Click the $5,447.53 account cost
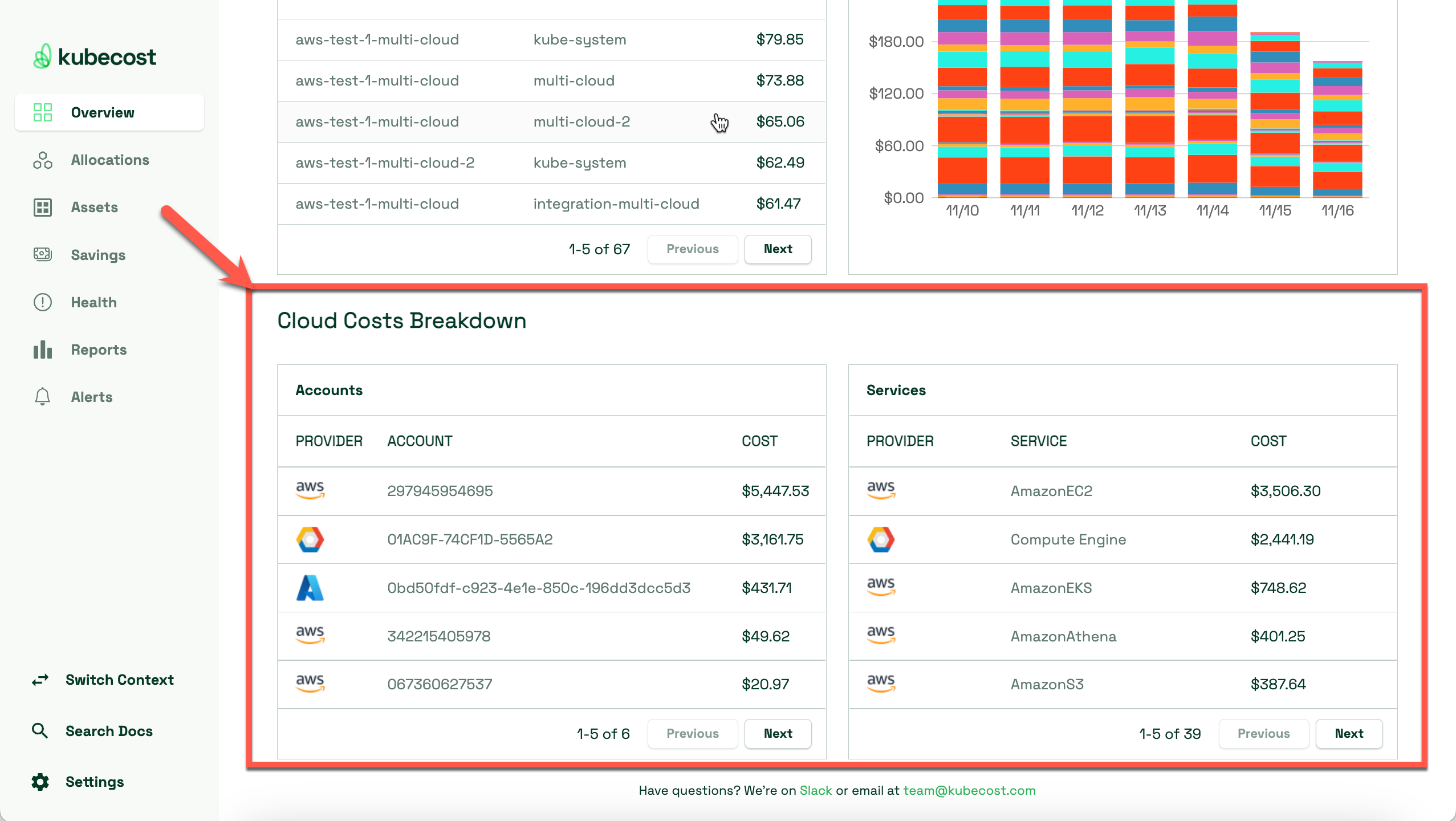Screen dimensions: 1456x821 (x=775, y=491)
